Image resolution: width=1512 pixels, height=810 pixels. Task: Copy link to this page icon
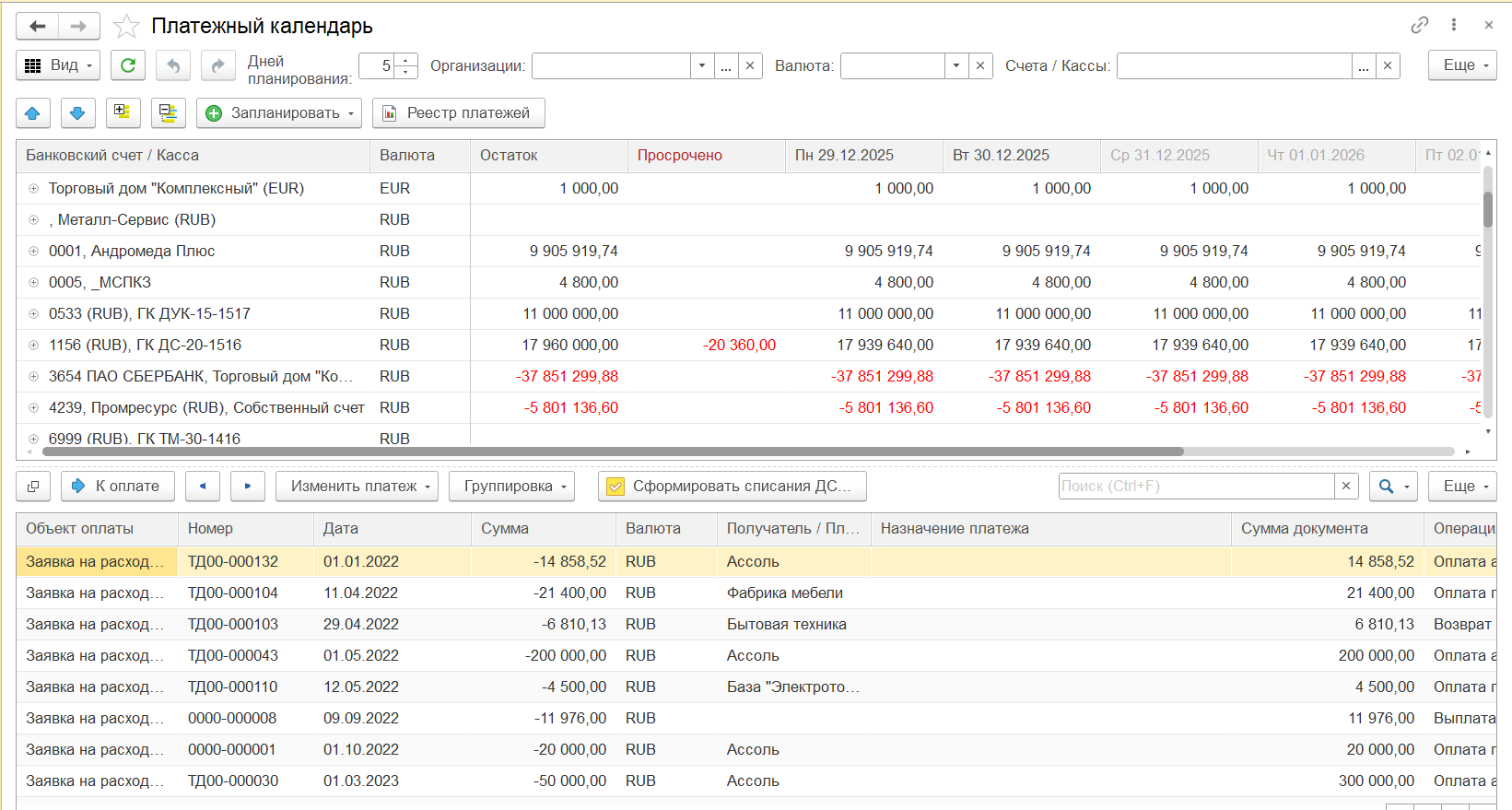pyautogui.click(x=1419, y=26)
